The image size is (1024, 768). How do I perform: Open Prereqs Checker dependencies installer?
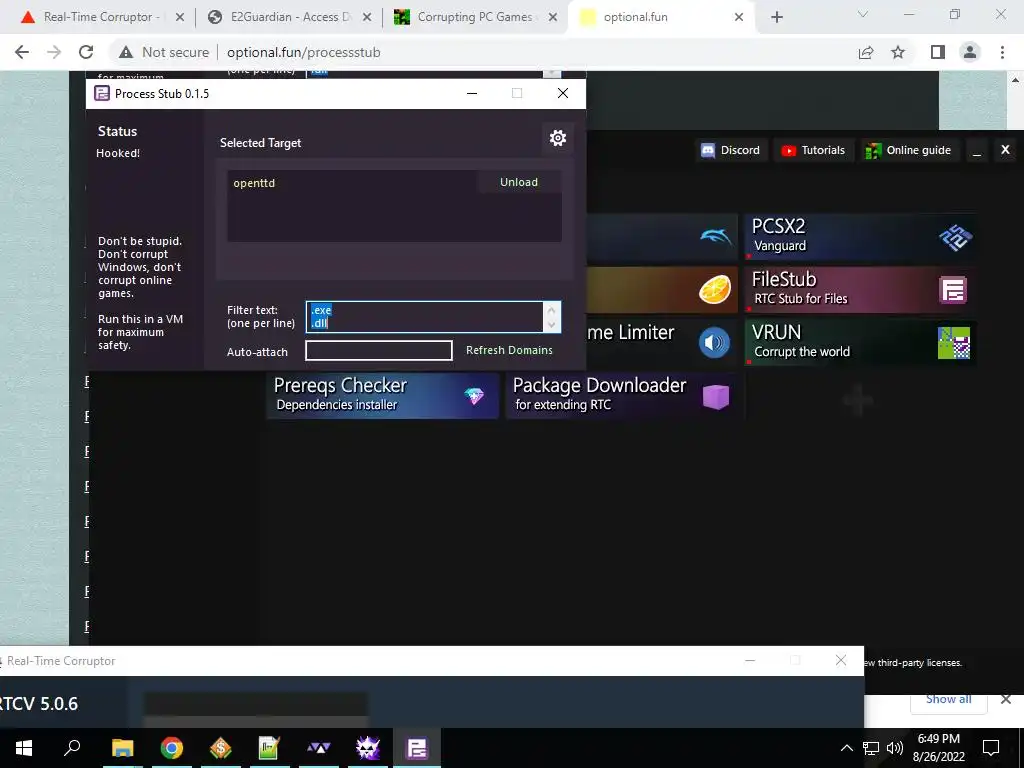pyautogui.click(x=383, y=395)
